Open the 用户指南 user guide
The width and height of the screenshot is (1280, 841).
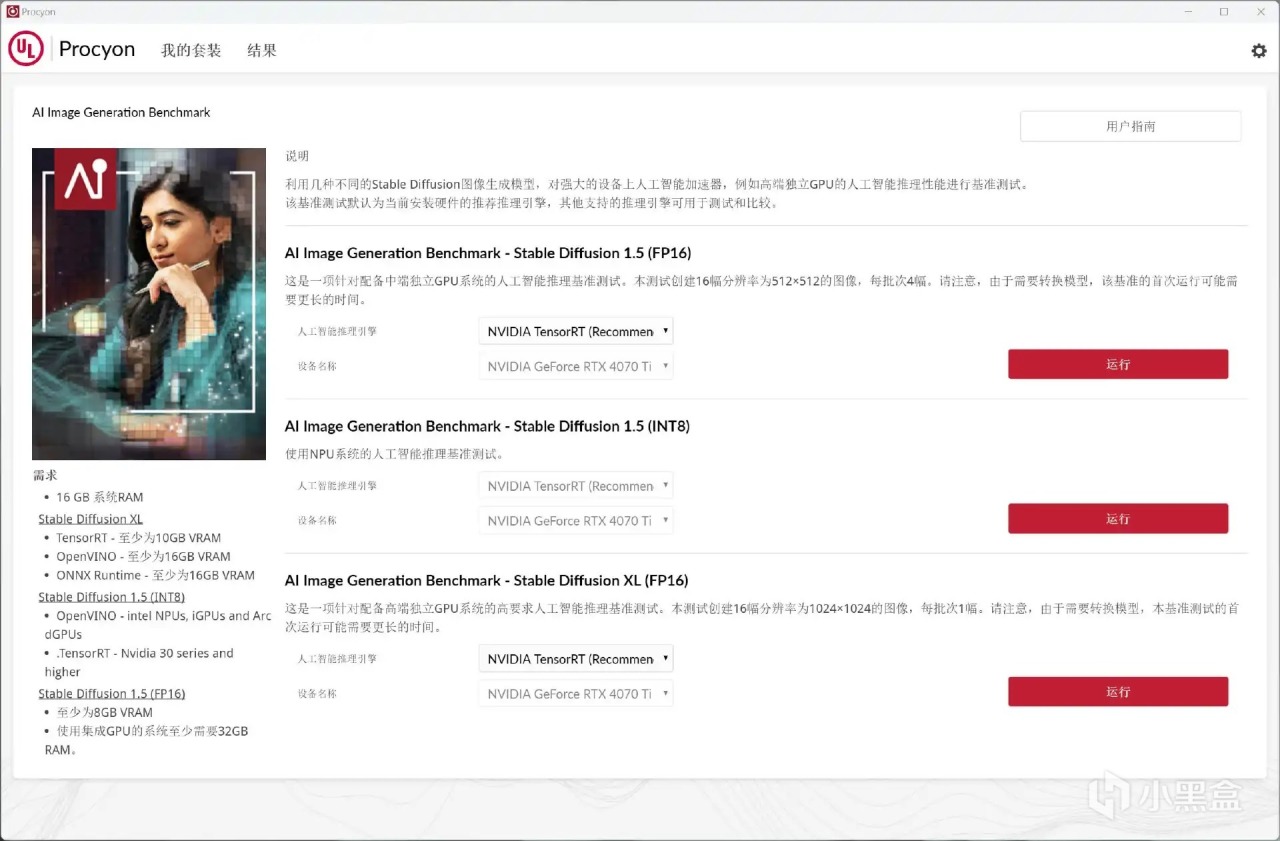(1130, 126)
